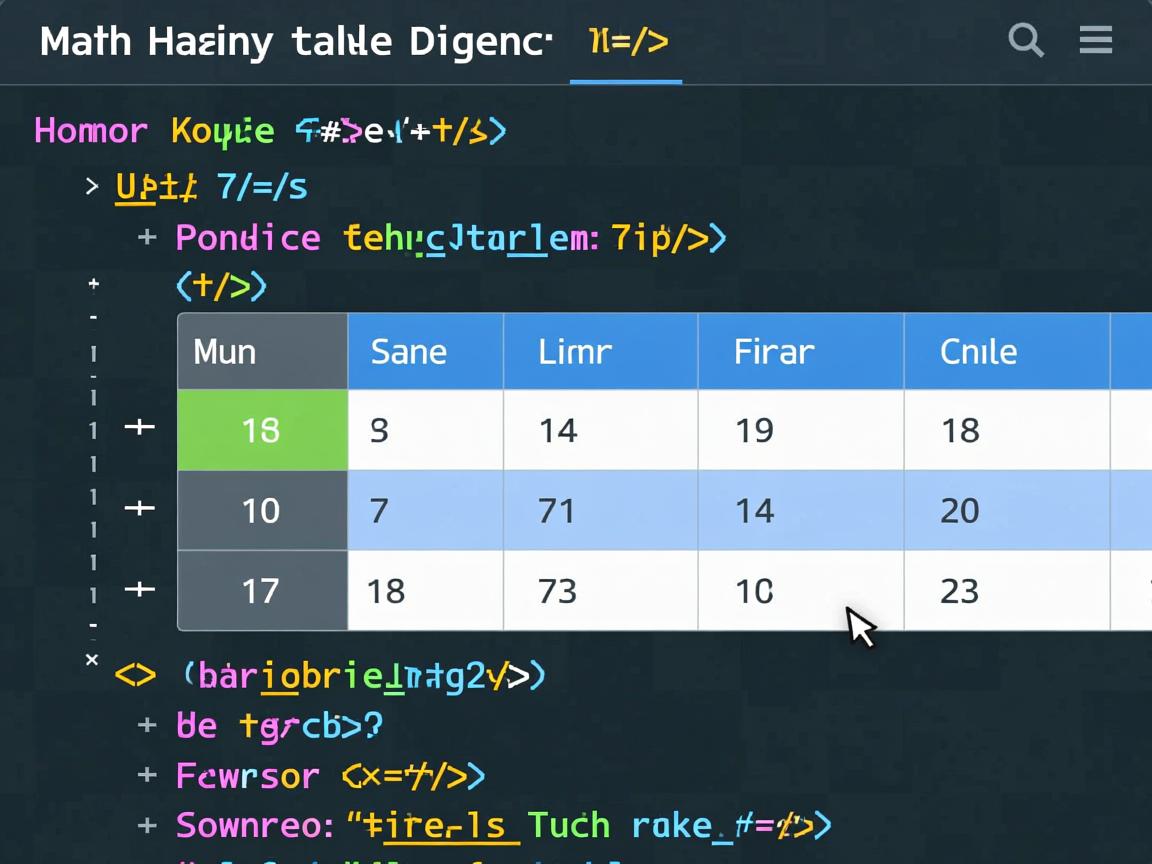
Task: Expand row 18 with plus icon
Action: tap(139, 428)
